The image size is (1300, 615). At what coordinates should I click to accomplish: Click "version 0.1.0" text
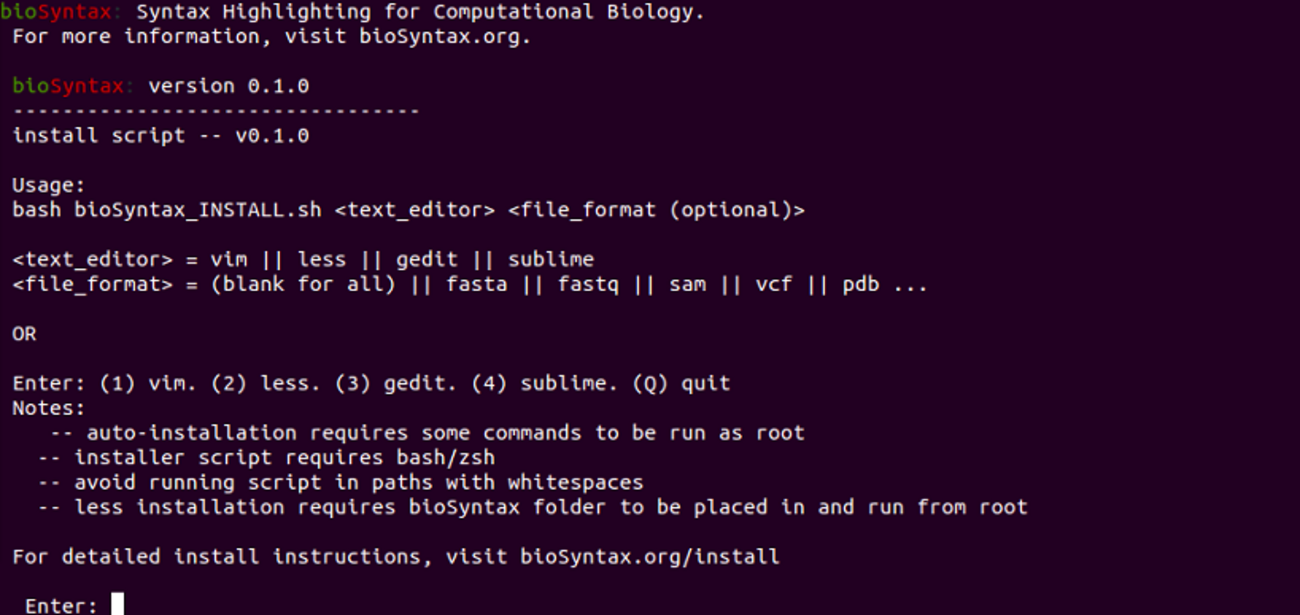click(228, 86)
